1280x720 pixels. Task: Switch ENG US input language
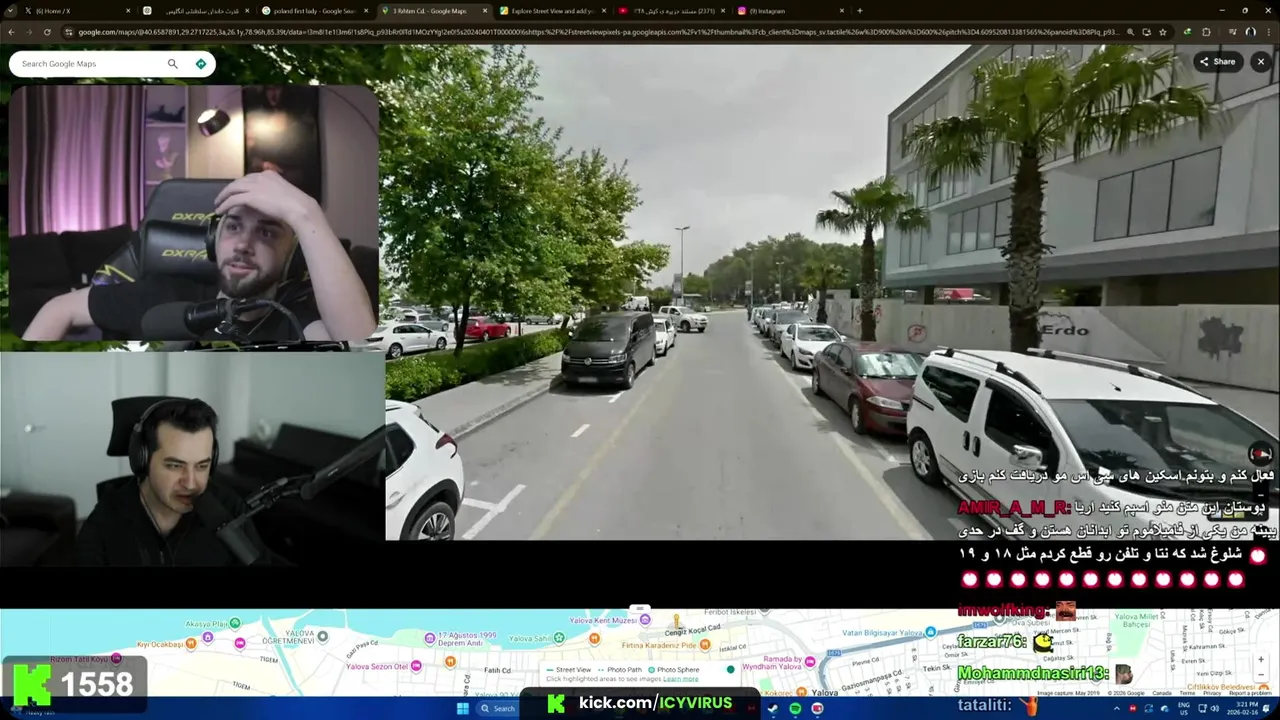tap(1184, 708)
